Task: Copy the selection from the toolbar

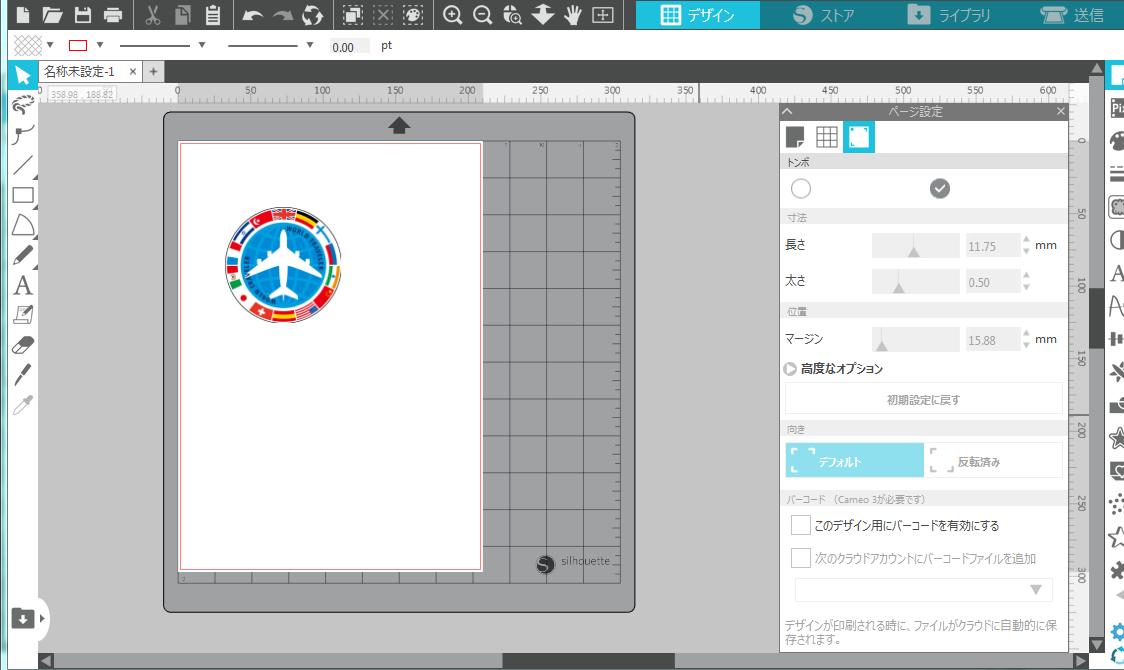Action: [x=183, y=14]
